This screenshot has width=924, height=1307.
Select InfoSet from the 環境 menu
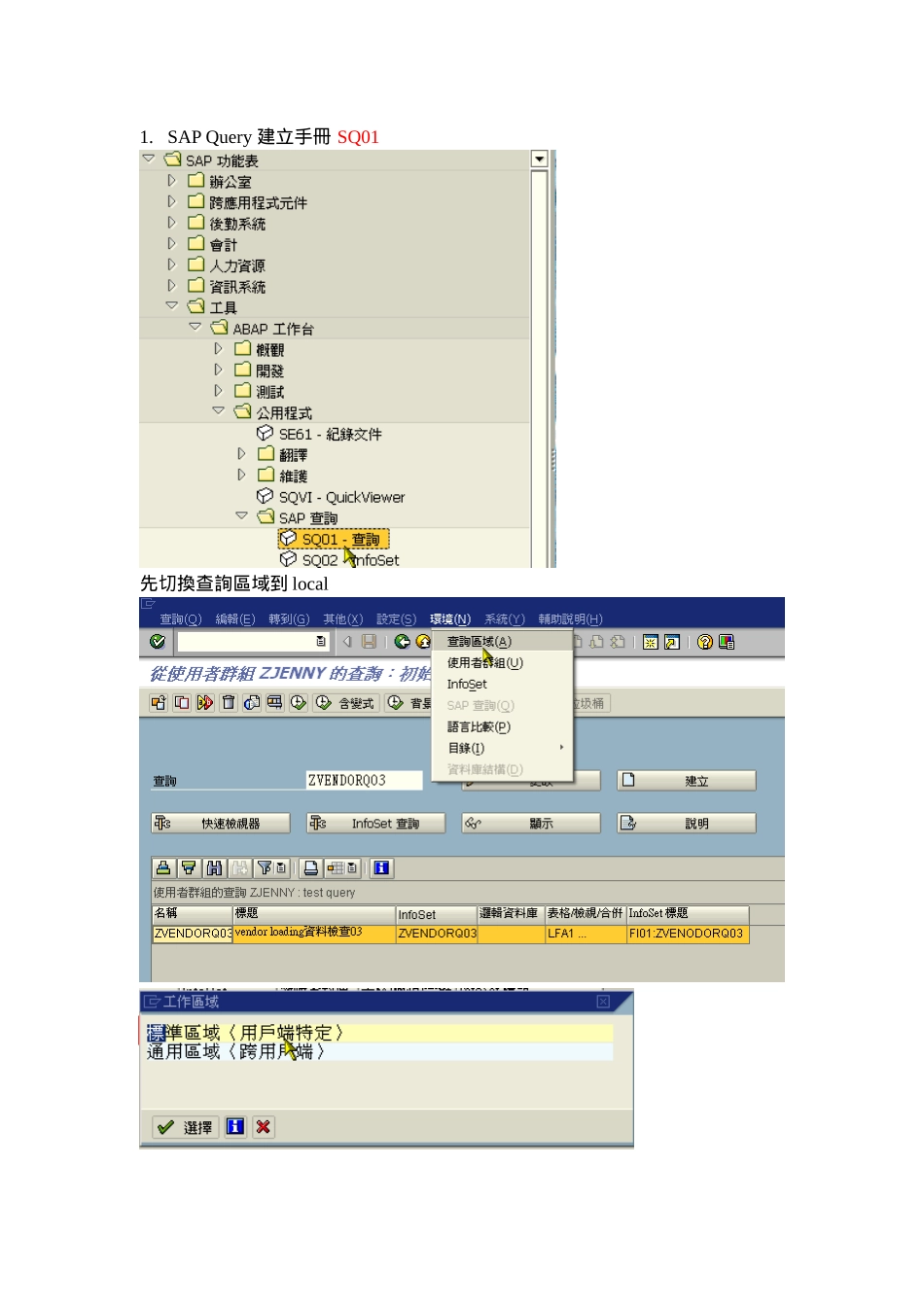tap(502, 685)
